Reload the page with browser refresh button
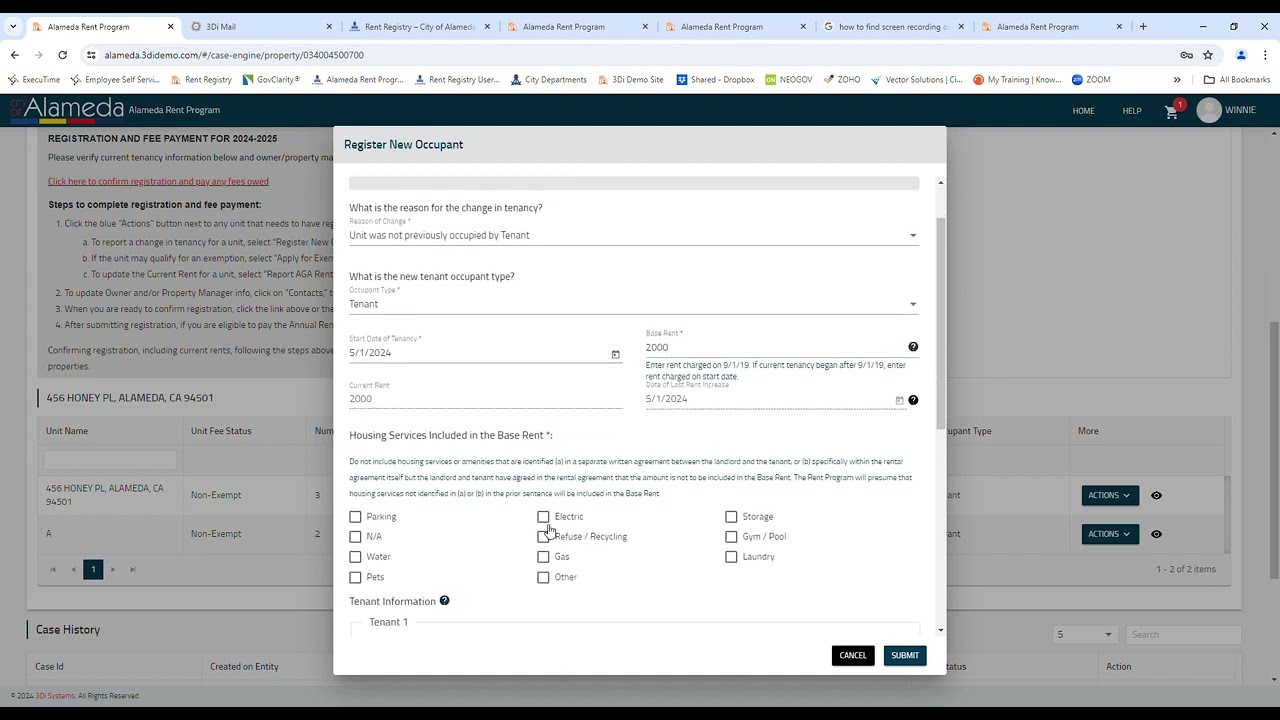 point(62,55)
